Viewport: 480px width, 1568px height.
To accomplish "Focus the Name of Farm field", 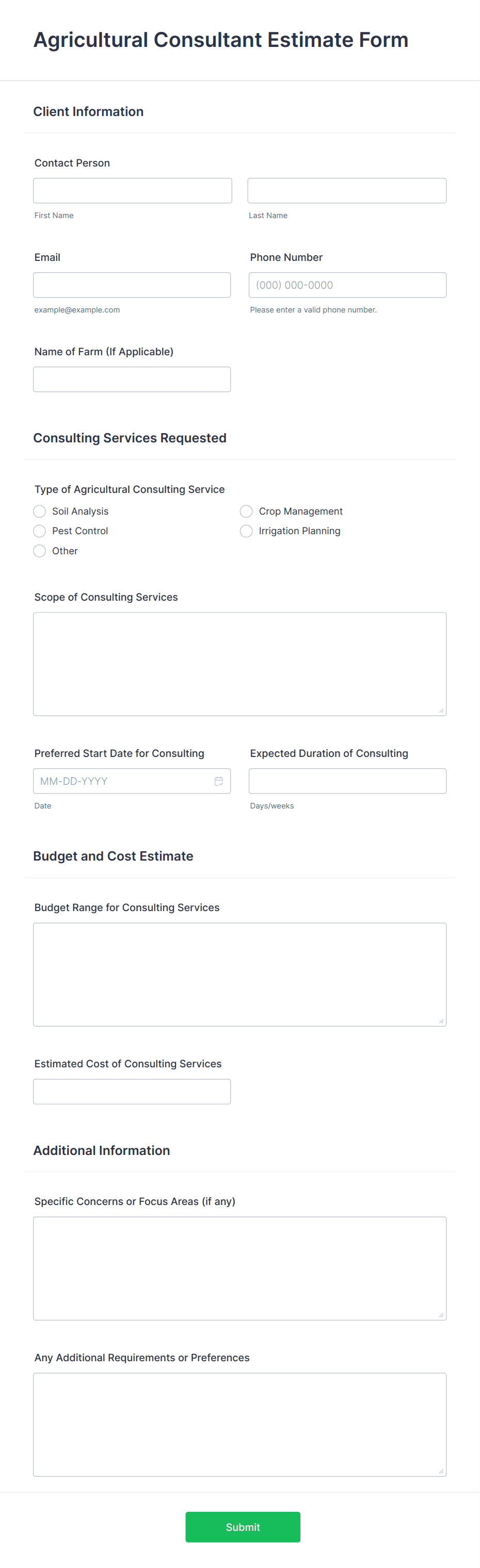I will click(132, 379).
